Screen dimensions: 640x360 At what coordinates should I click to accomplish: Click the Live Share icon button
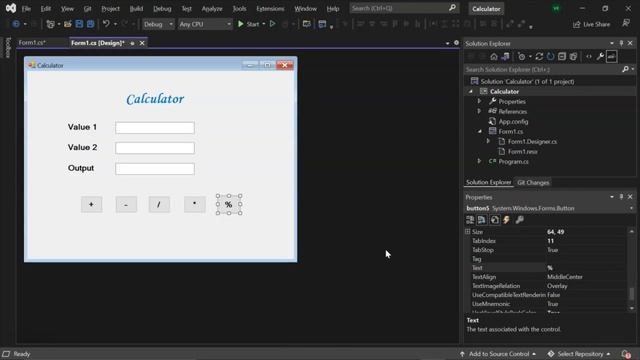click(x=591, y=24)
